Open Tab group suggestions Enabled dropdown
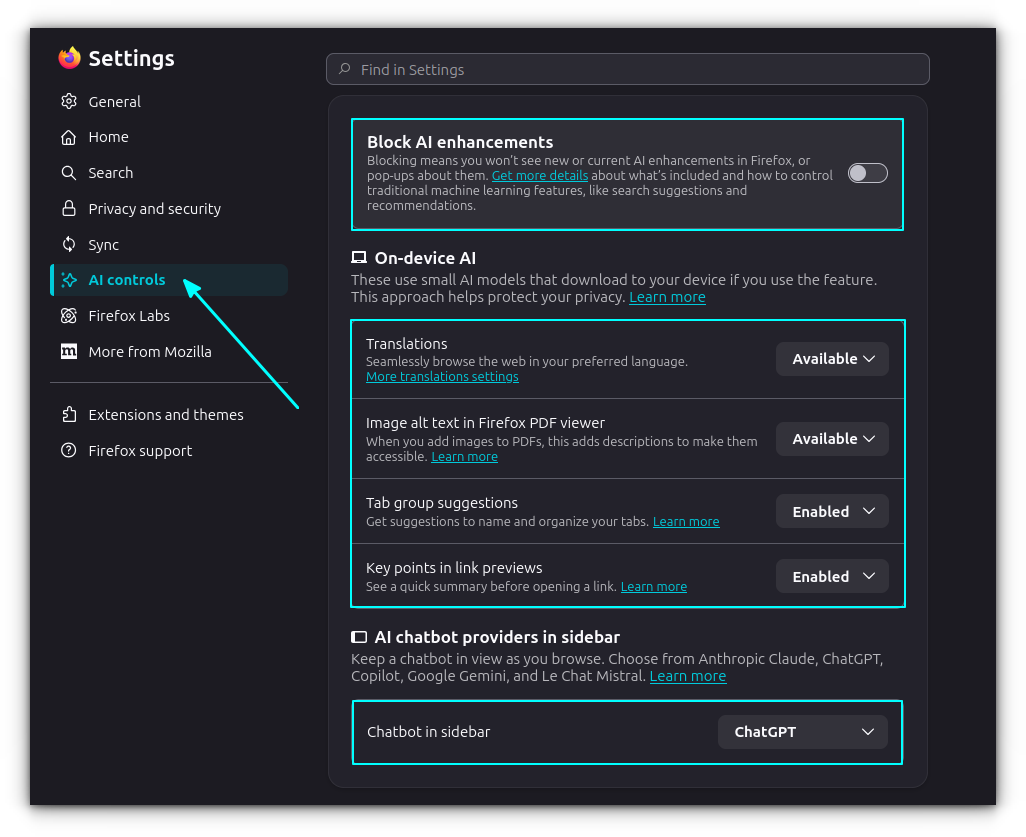 [832, 511]
